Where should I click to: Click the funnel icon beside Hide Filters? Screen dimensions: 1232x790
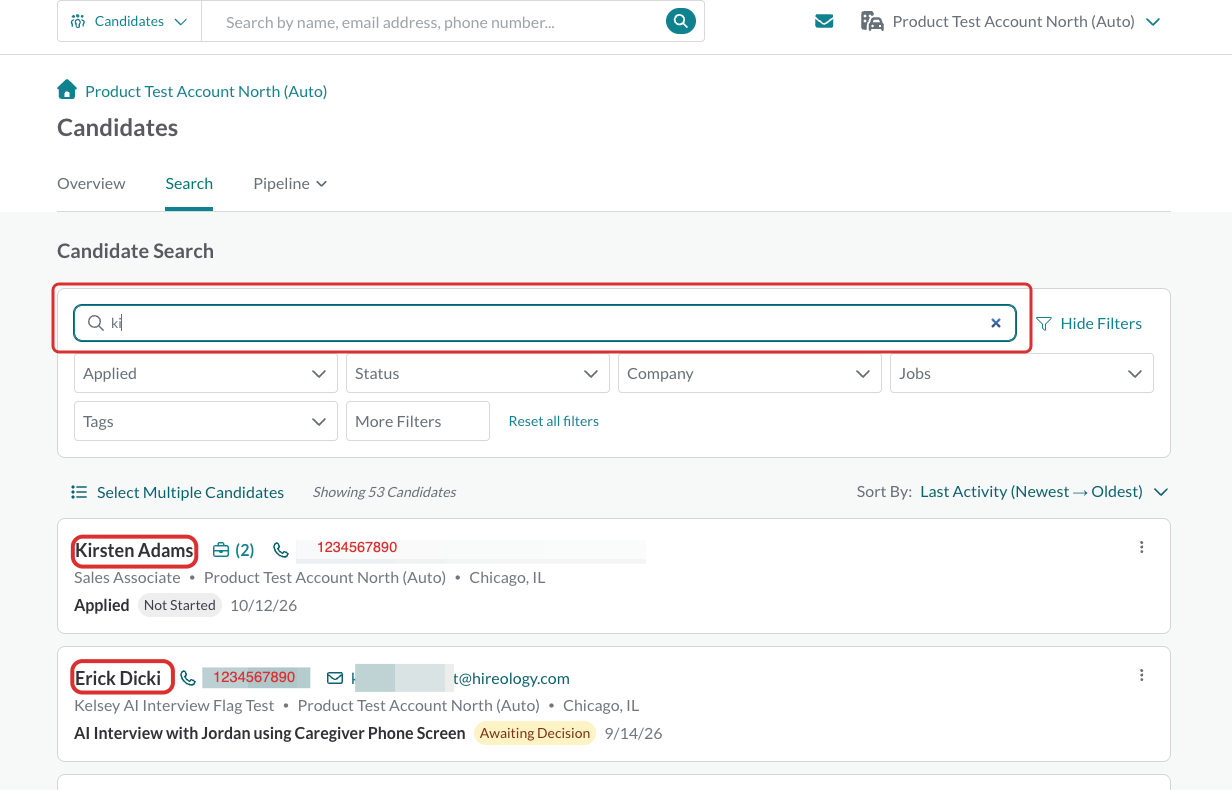[1044, 323]
